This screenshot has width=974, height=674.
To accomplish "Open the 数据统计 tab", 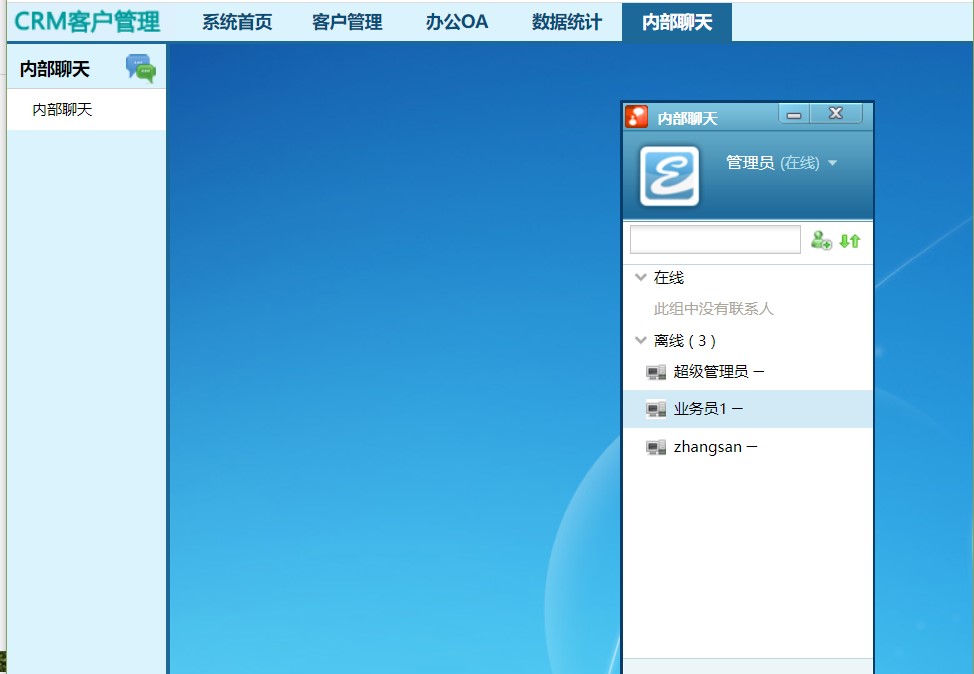I will tap(567, 22).
